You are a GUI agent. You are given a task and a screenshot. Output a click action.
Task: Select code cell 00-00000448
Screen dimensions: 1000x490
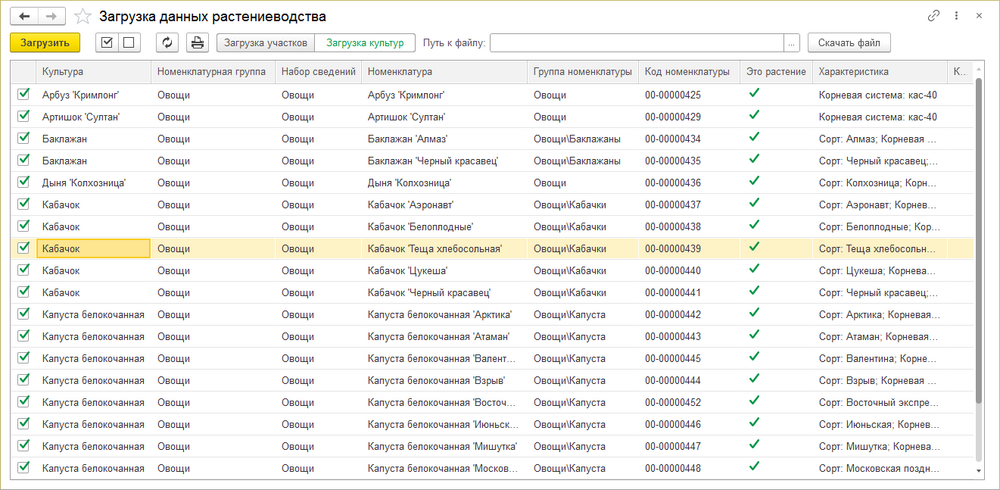689,468
